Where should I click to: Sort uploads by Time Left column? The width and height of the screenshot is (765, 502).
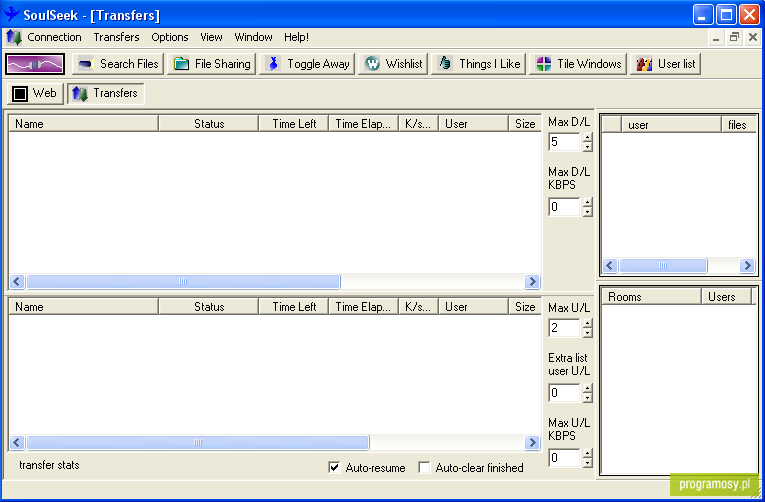[294, 307]
